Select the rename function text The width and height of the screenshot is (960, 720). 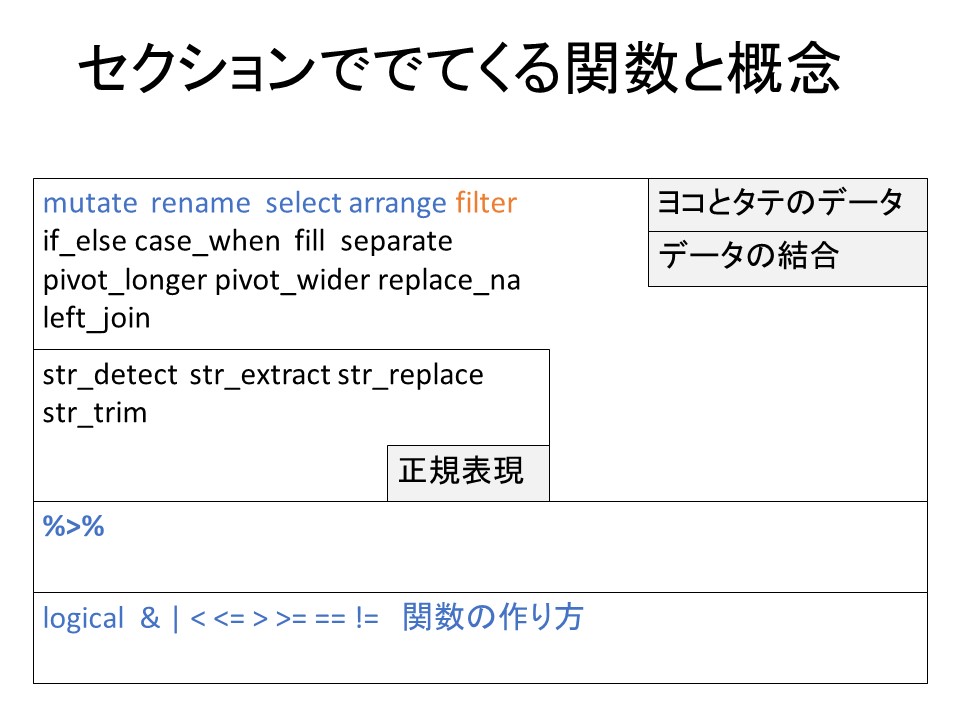pyautogui.click(x=200, y=204)
